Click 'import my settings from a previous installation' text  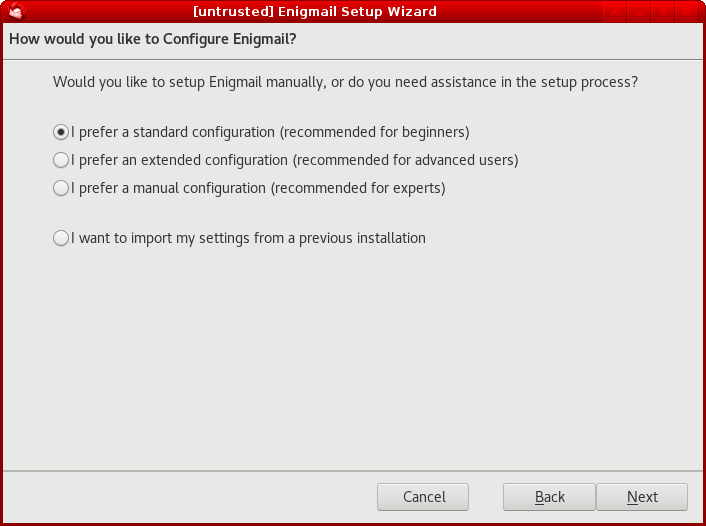pos(278,238)
